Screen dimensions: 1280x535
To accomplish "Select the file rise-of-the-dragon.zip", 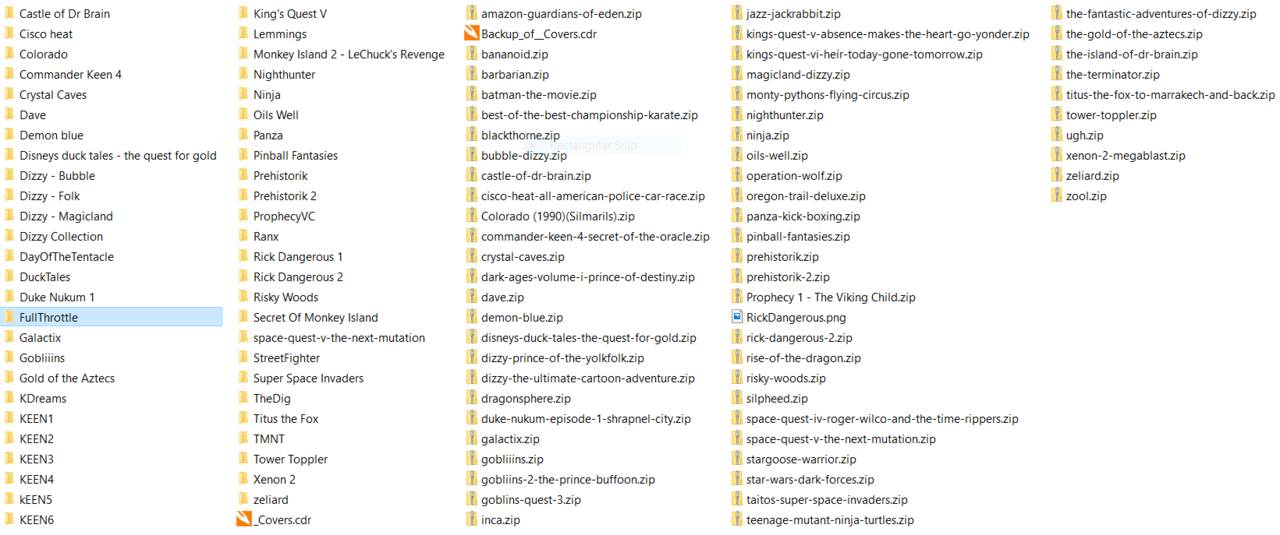I will pos(804,358).
